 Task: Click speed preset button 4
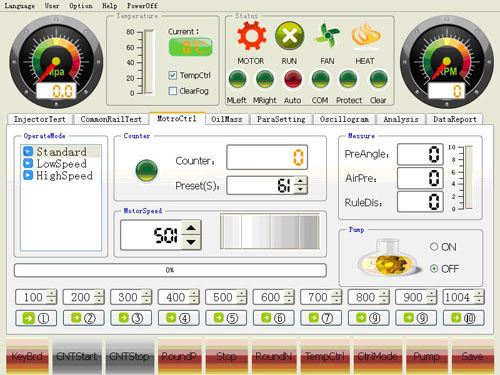coord(179,318)
